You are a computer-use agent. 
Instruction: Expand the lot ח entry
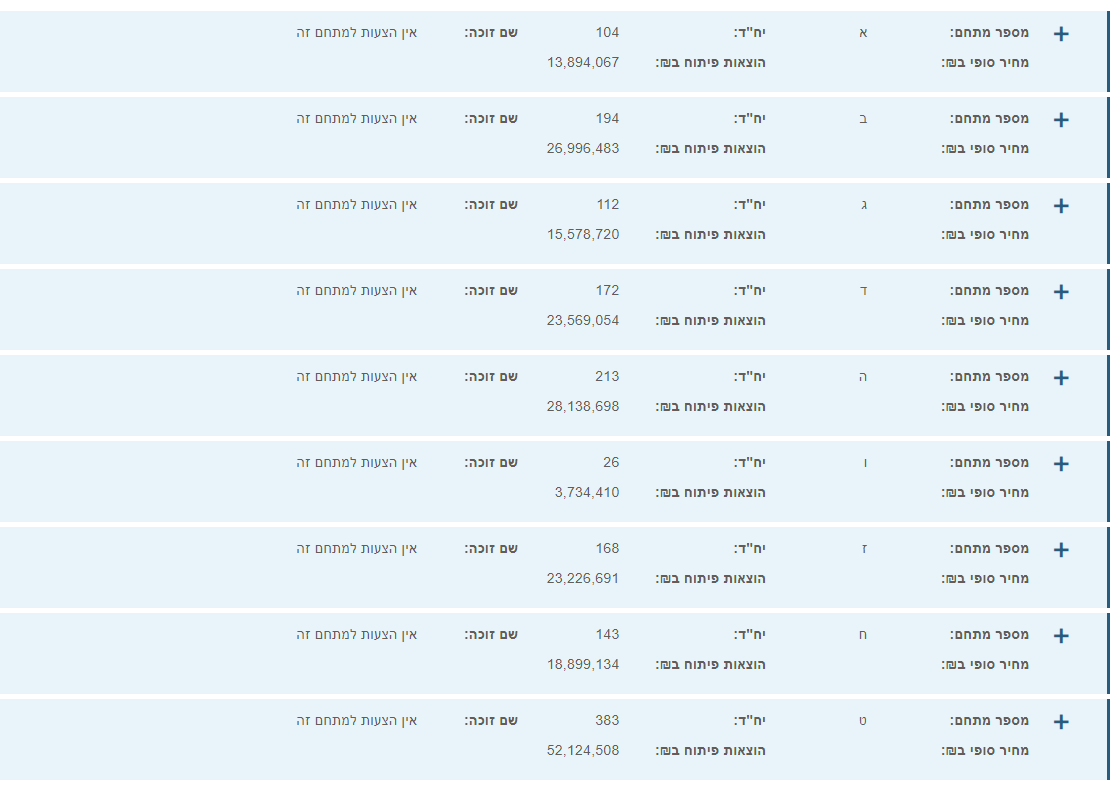click(x=1061, y=636)
